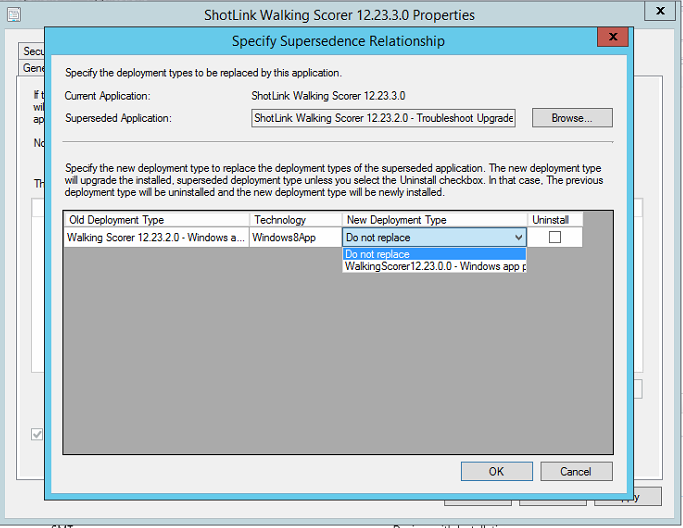The height and width of the screenshot is (528, 683).
Task: Select 'Do not replace' in dropdown list
Action: click(434, 254)
